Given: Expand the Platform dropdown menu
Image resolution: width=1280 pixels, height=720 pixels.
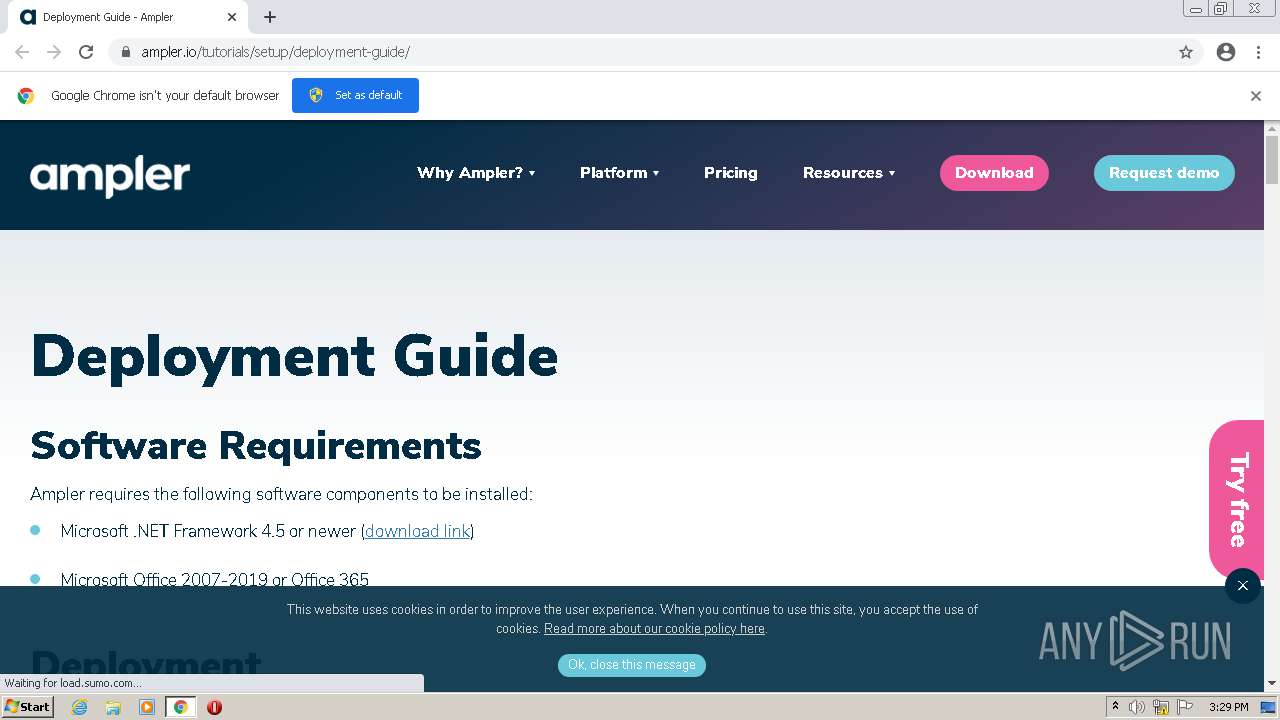Looking at the screenshot, I should [620, 173].
